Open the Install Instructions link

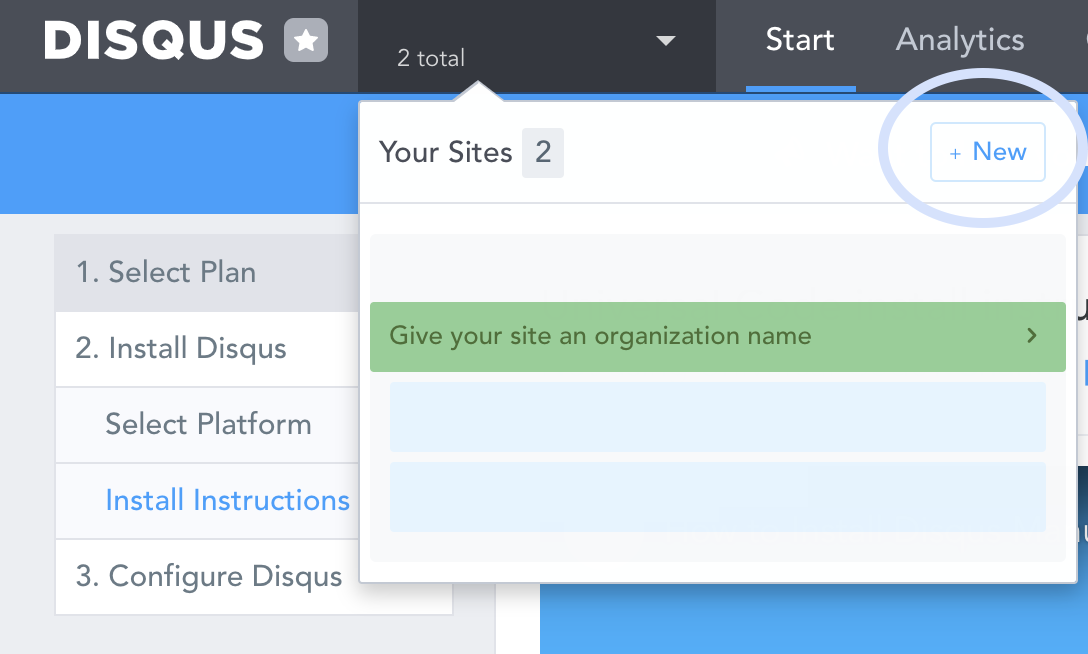pos(227,500)
